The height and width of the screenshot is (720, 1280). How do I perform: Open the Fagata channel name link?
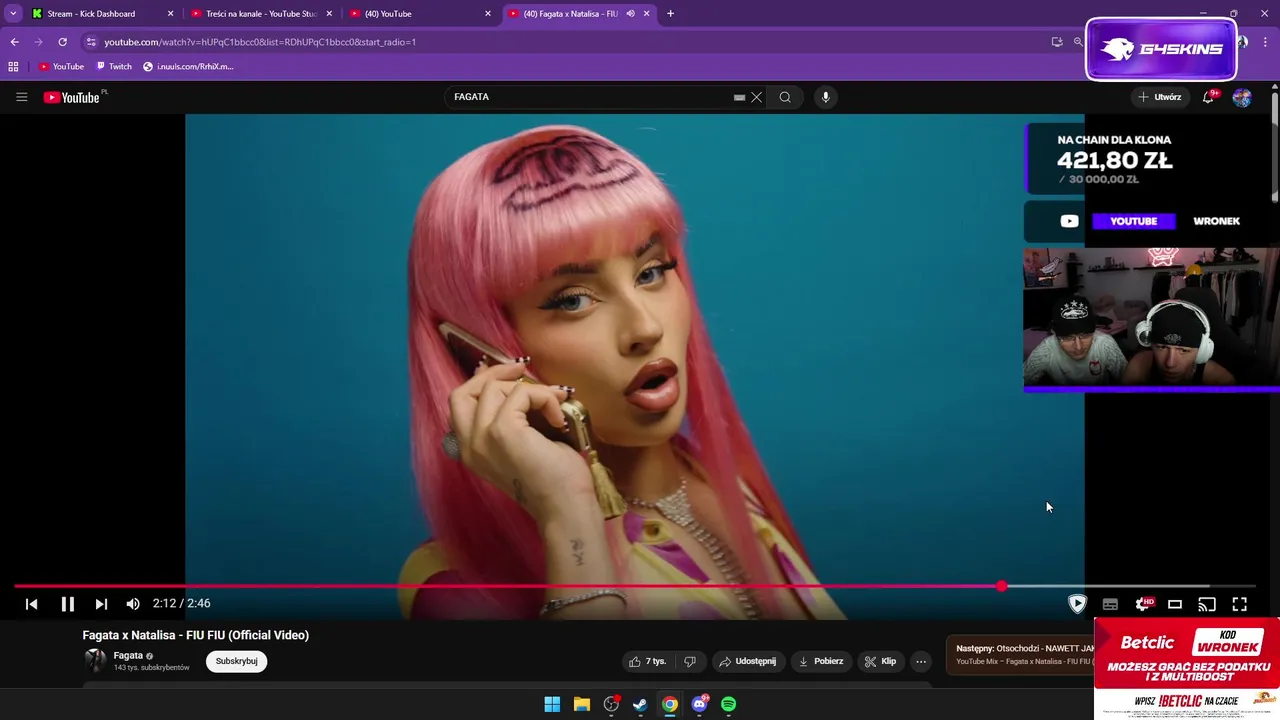(128, 655)
